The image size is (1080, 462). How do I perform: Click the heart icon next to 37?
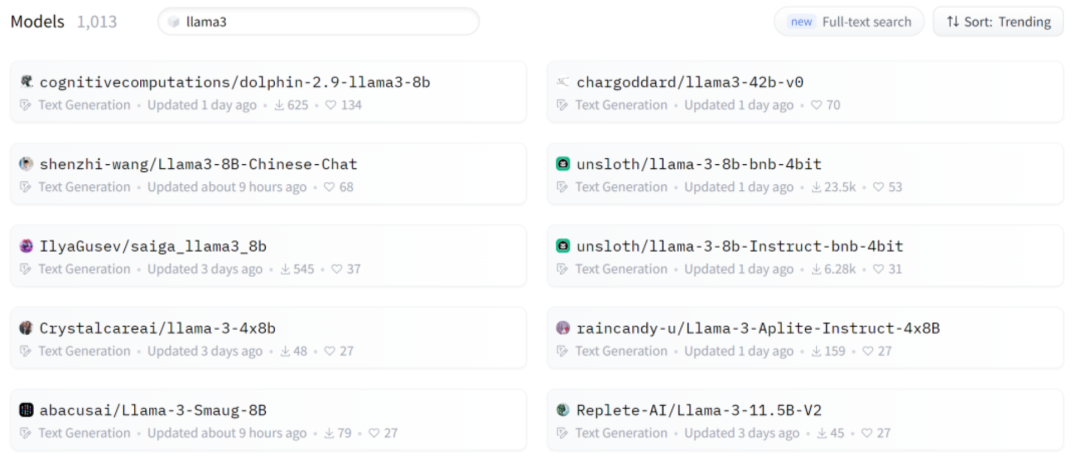(x=337, y=269)
